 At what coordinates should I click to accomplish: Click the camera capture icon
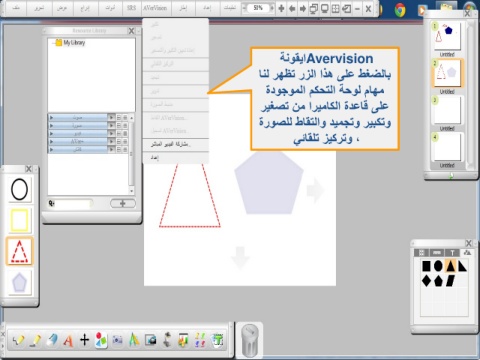(151, 340)
